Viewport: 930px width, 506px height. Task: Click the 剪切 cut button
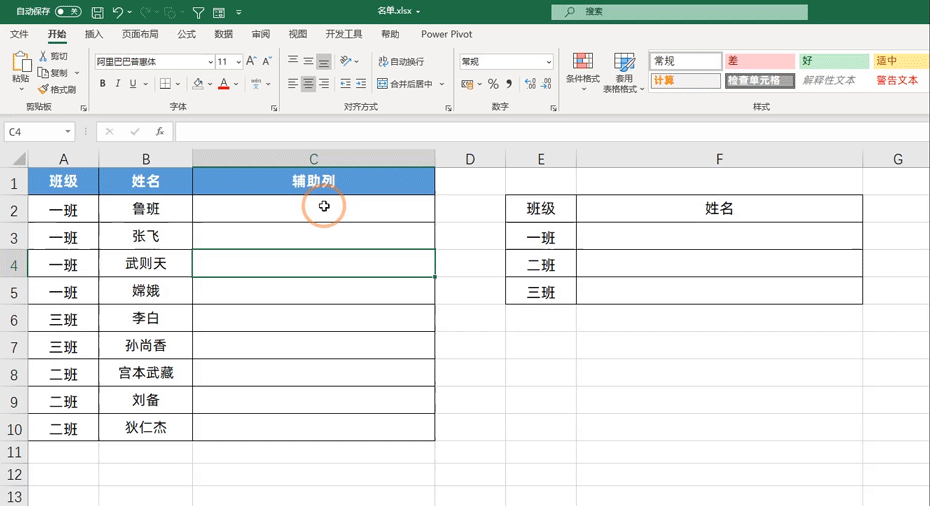click(53, 56)
